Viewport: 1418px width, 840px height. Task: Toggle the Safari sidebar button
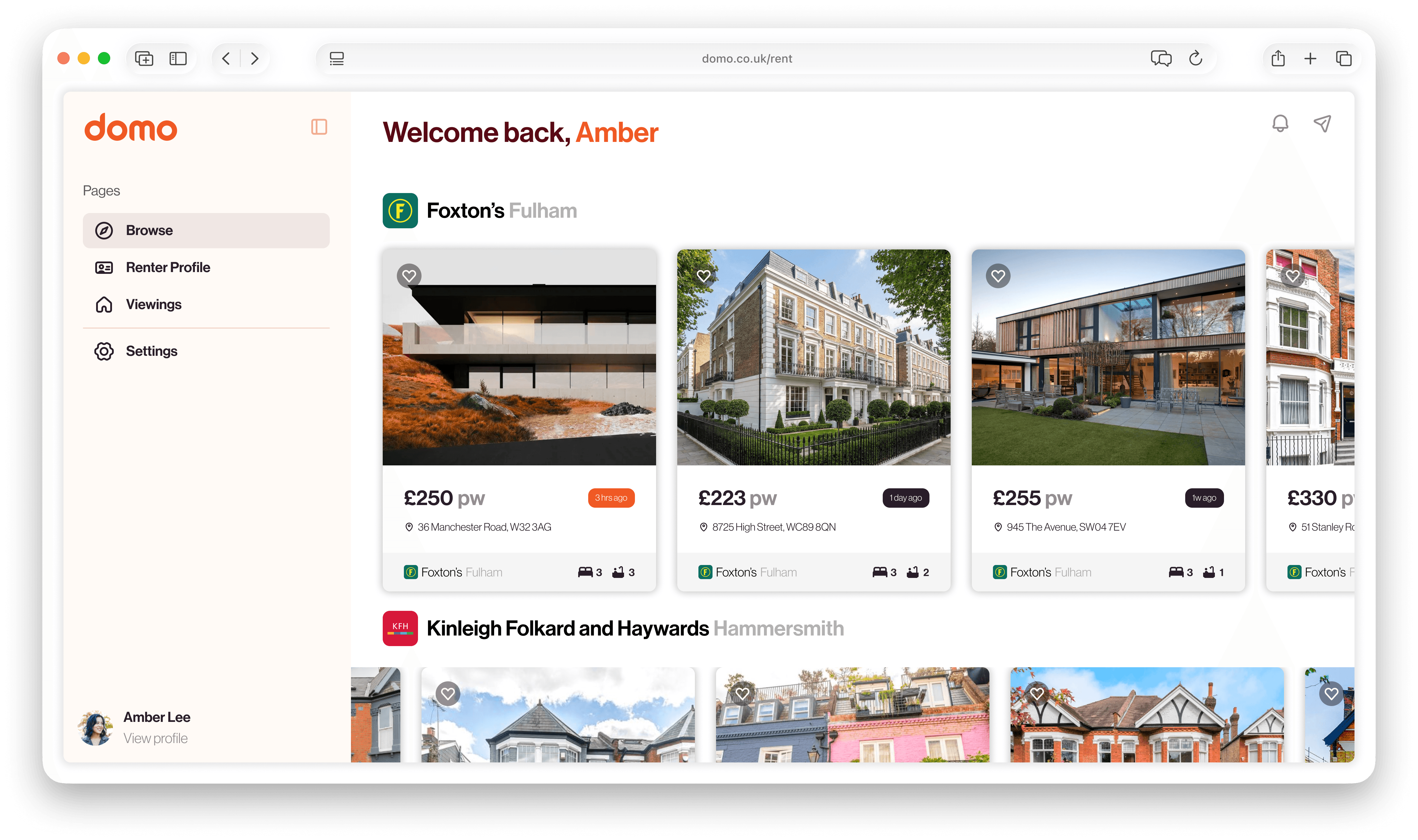coord(178,58)
